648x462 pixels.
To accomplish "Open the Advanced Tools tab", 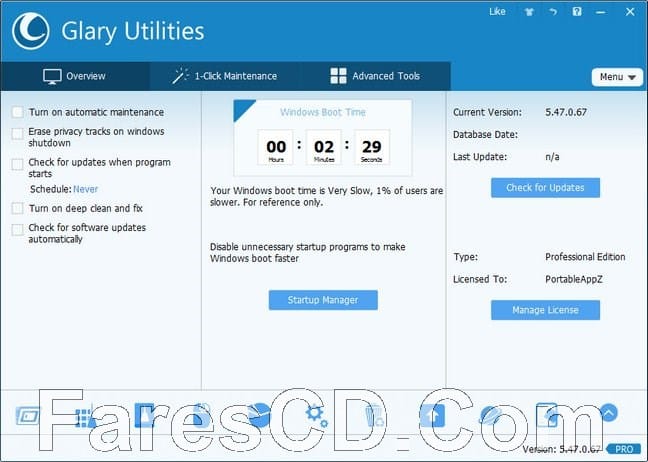I will [375, 76].
